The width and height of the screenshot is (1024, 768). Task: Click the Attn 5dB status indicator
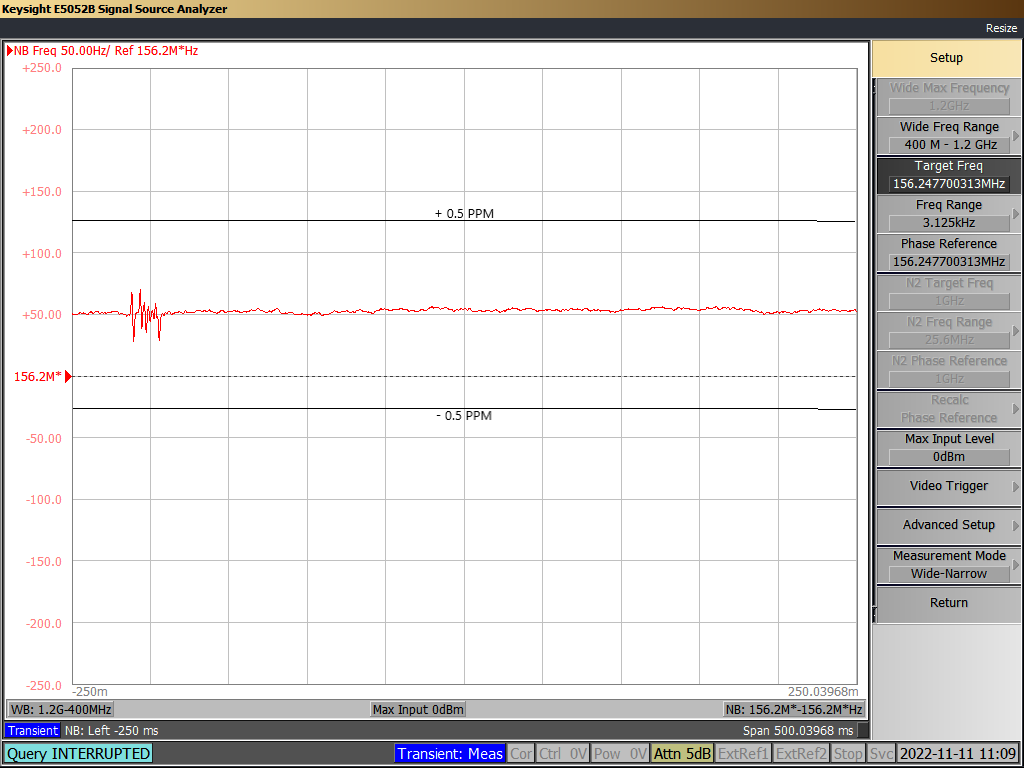[683, 754]
